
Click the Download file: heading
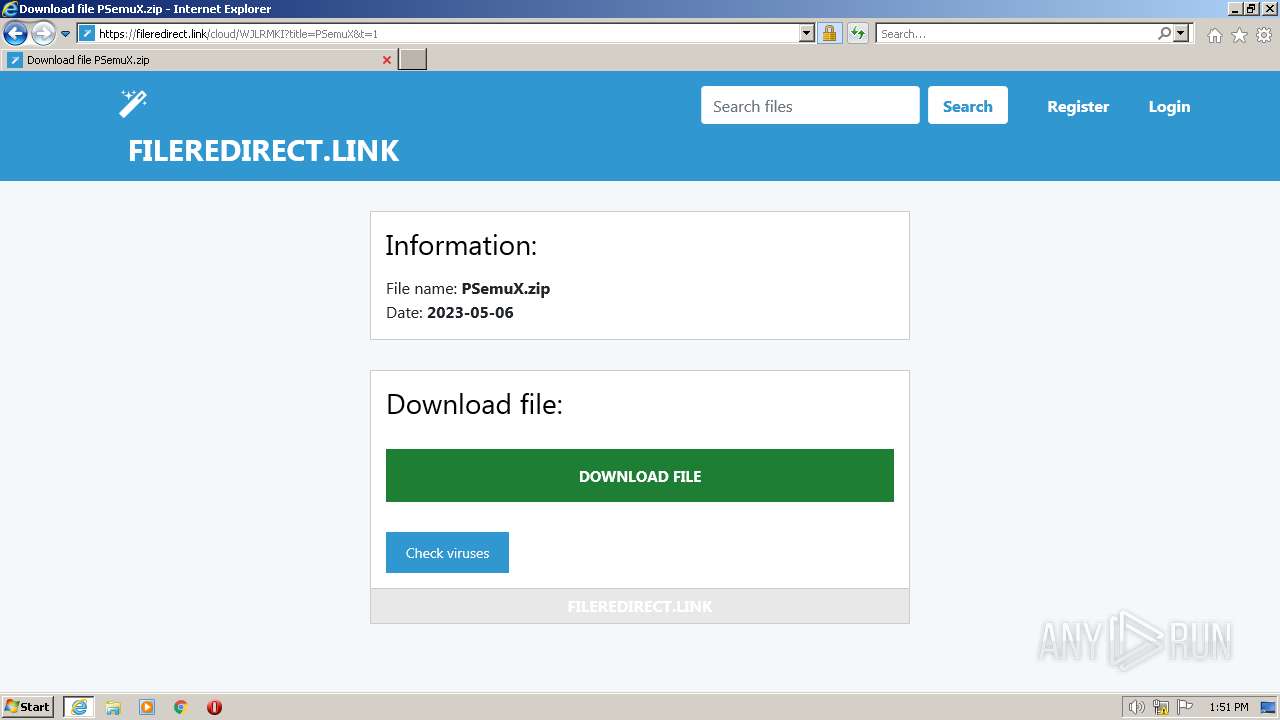474,404
